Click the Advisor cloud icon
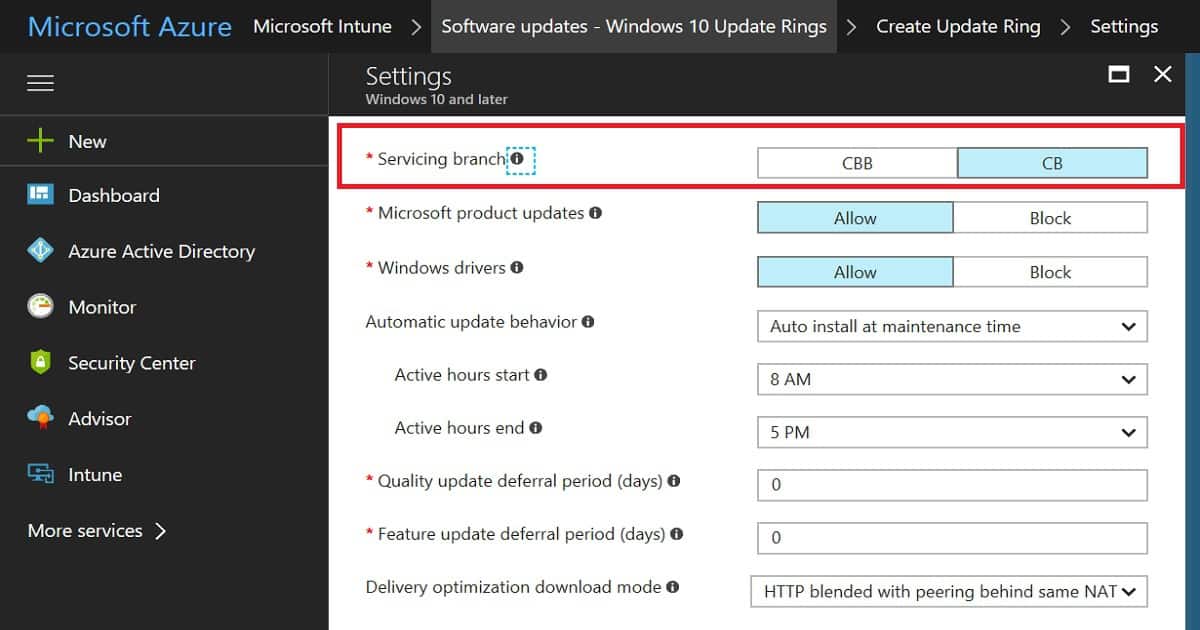The width and height of the screenshot is (1200, 630). click(40, 418)
